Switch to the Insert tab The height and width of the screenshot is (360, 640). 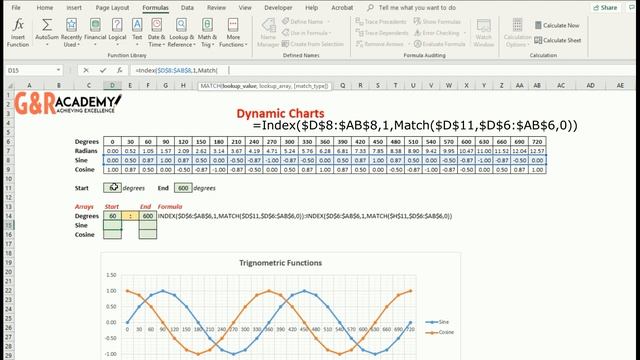click(x=74, y=7)
